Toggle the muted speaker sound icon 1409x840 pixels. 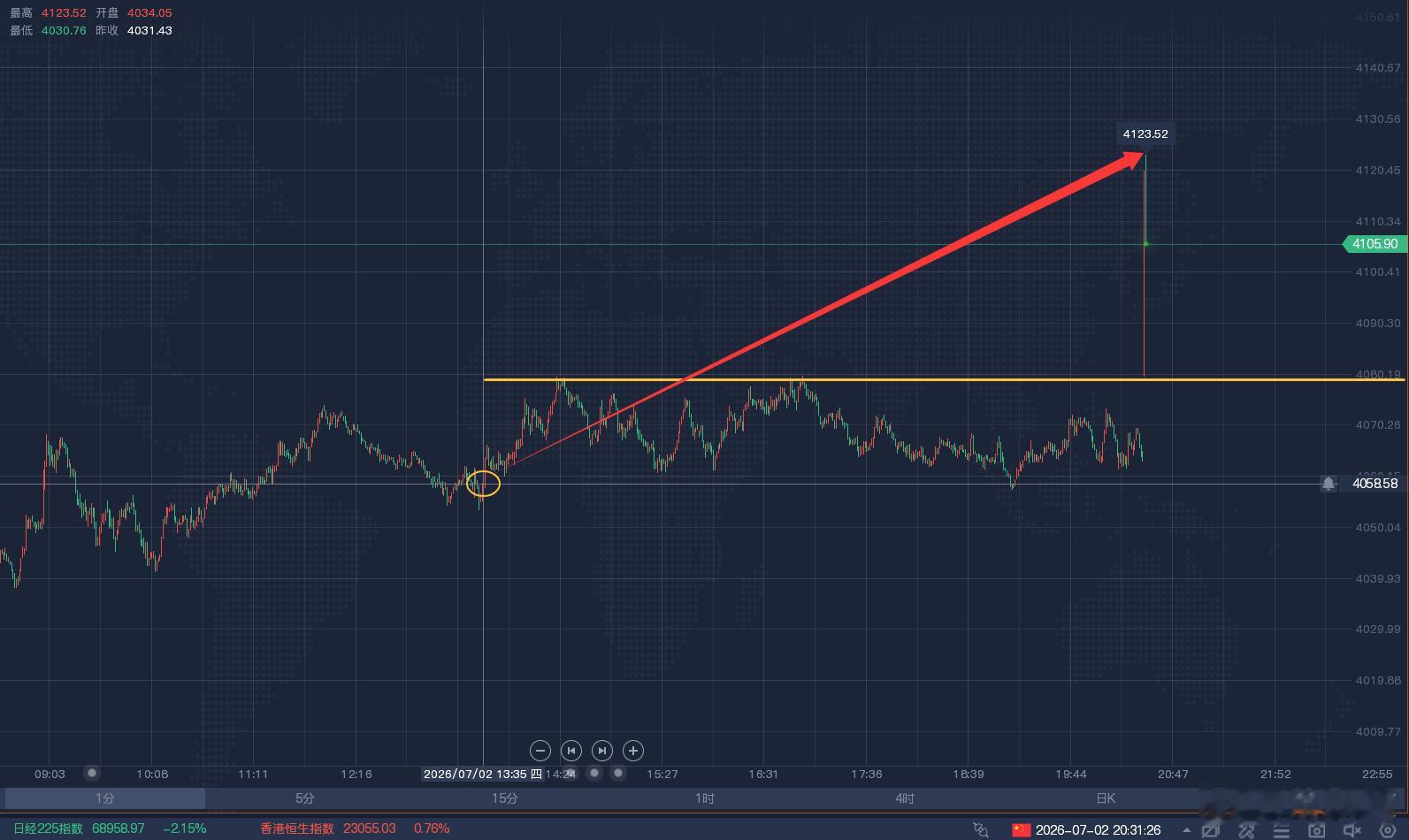[x=1352, y=829]
